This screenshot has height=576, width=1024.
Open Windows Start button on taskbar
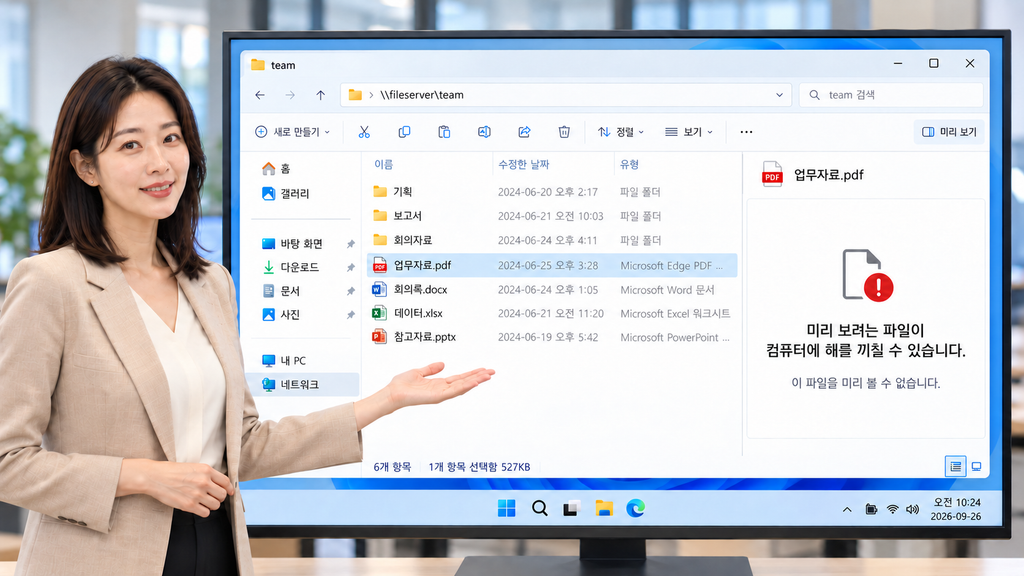pos(506,508)
